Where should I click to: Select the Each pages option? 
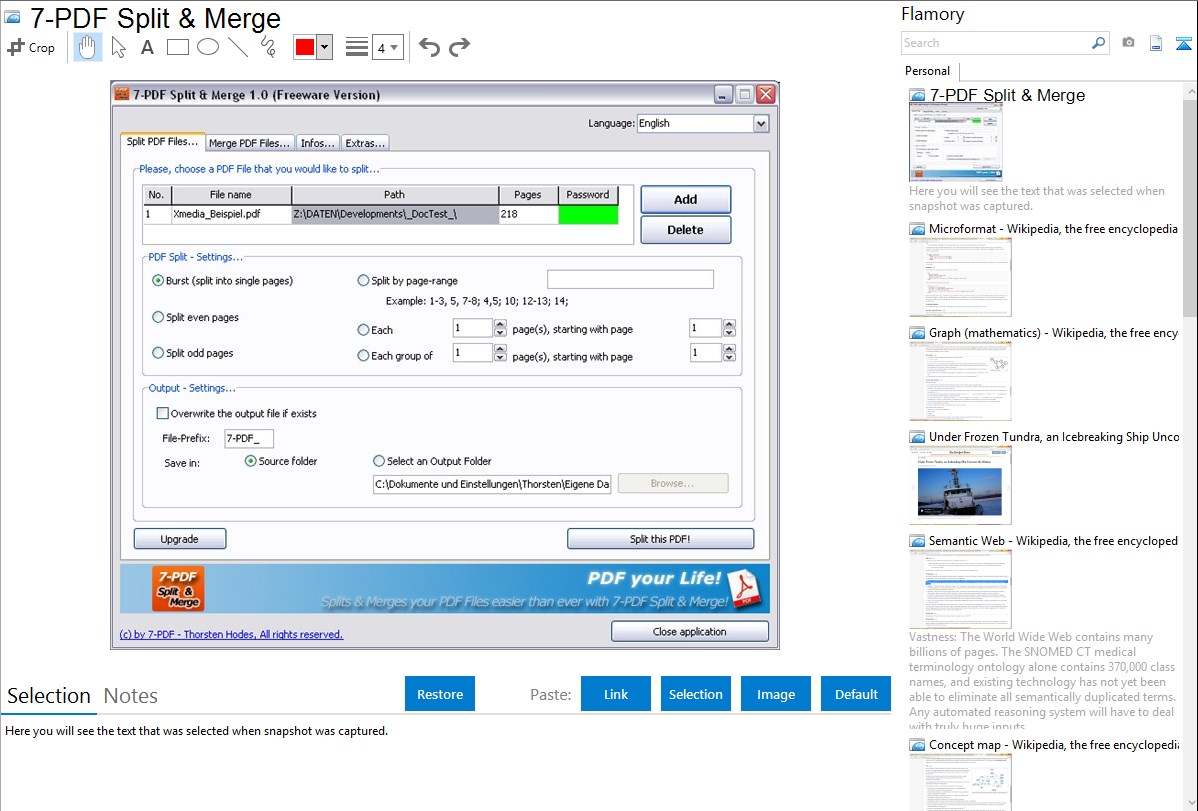374,330
